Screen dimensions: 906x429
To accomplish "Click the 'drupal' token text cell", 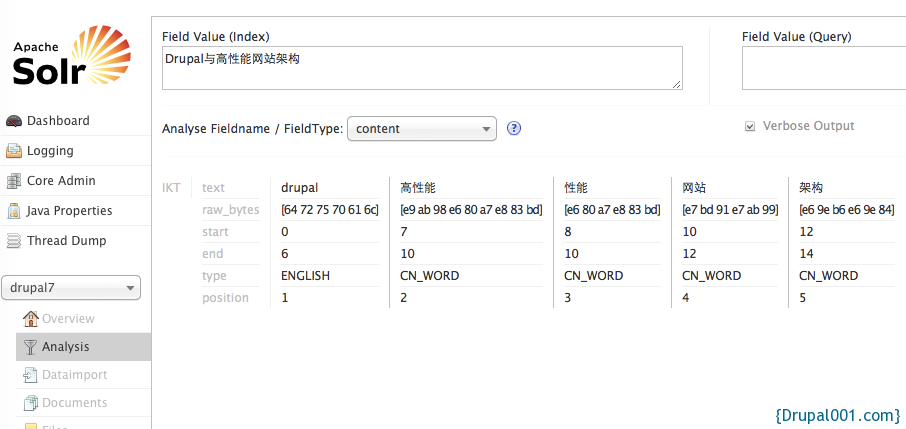I will click(299, 188).
